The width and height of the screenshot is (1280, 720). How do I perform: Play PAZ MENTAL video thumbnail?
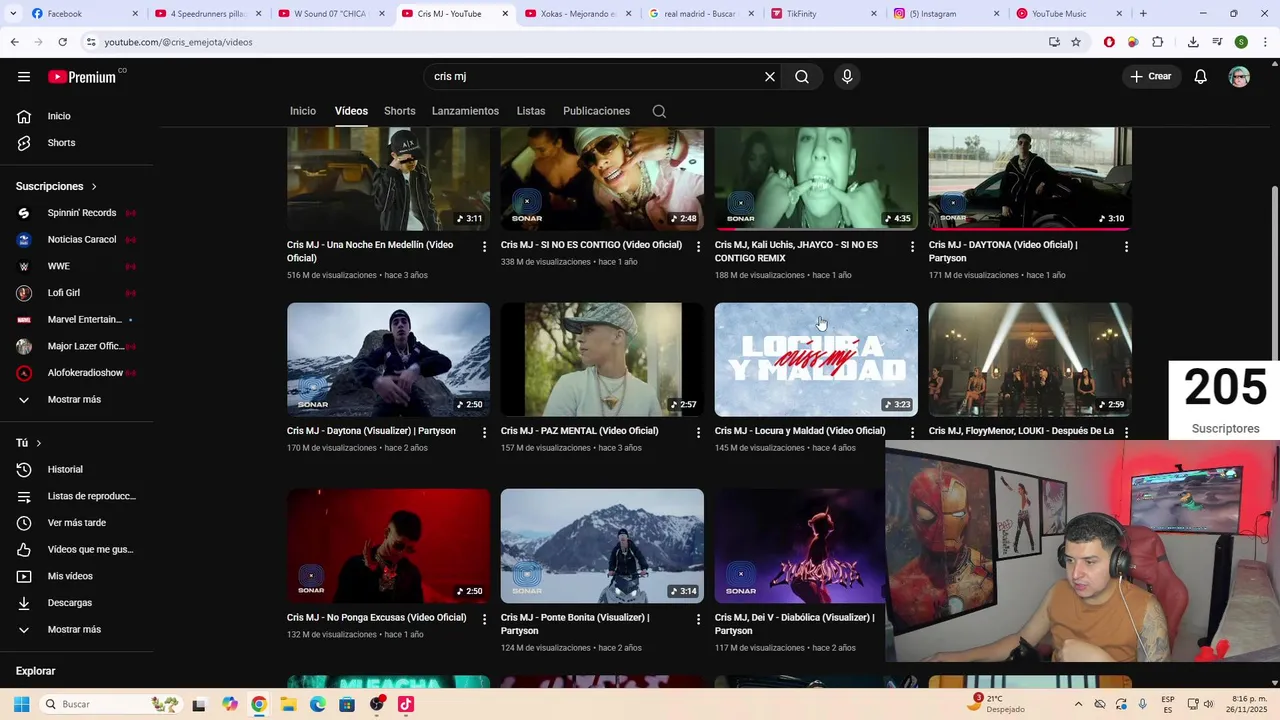[x=602, y=360]
